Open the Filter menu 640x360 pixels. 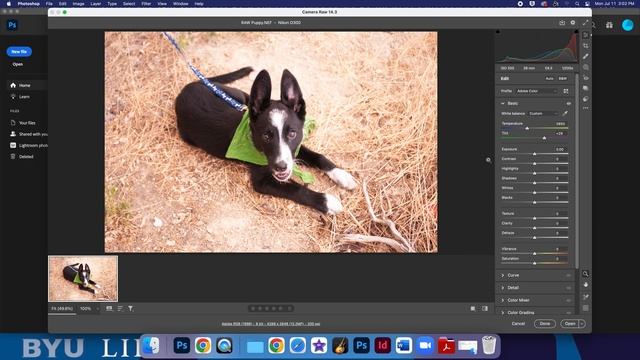[x=146, y=4]
